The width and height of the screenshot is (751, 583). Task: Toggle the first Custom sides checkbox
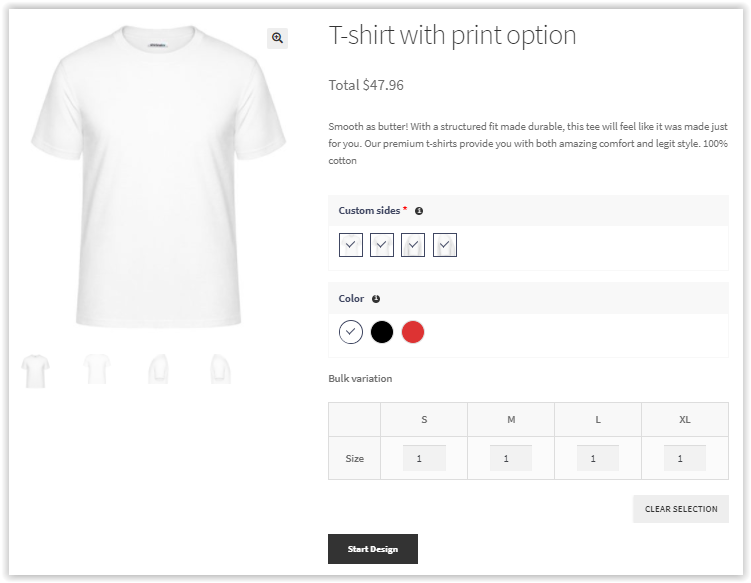coord(350,245)
